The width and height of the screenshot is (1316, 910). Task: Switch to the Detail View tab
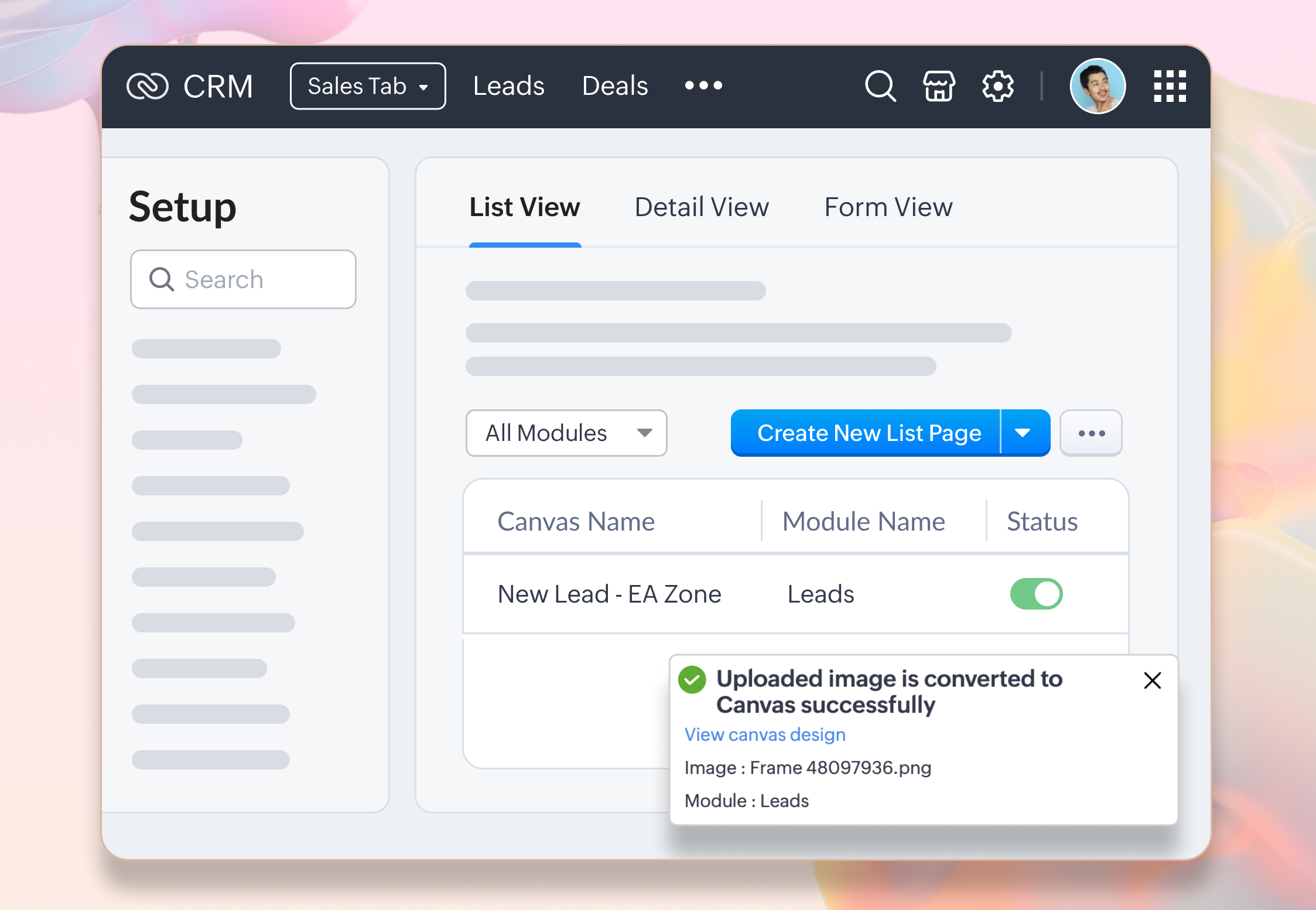coord(702,207)
